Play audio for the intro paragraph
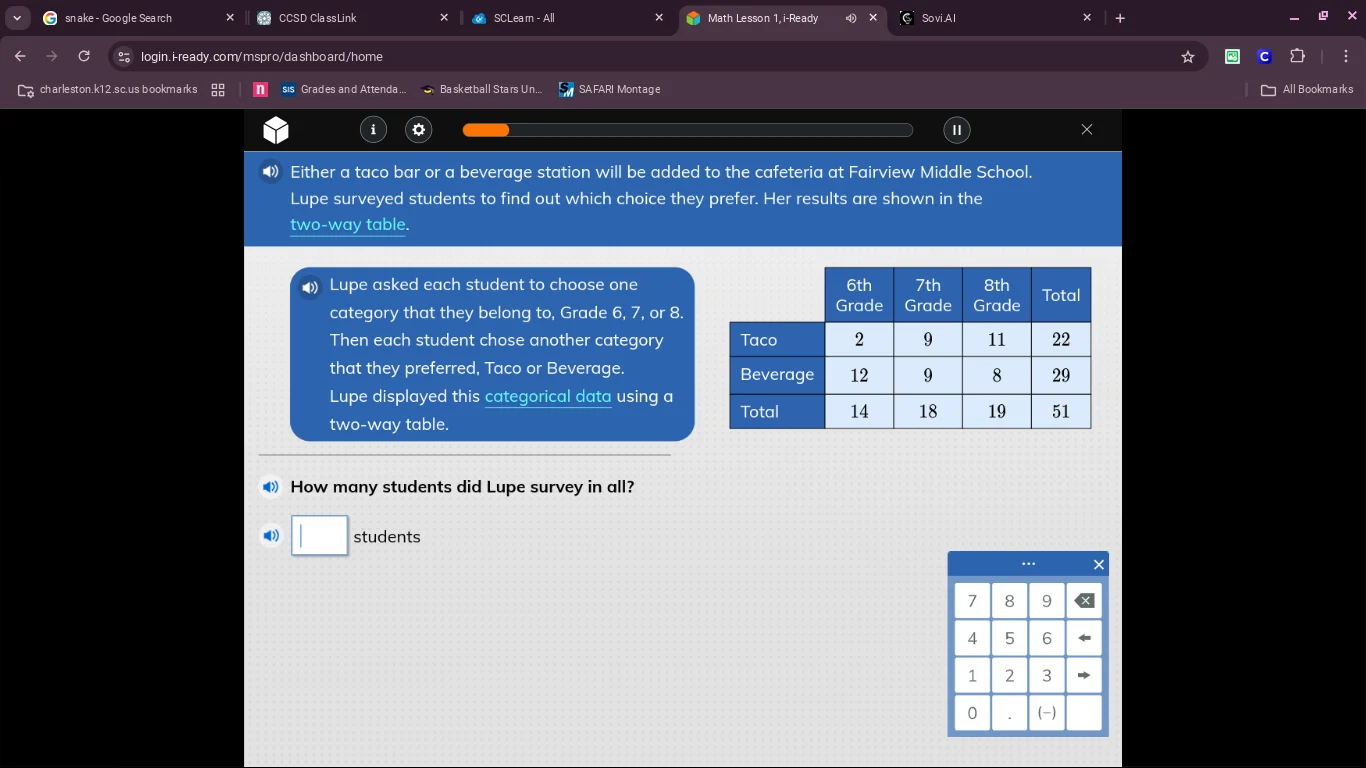Screen dimensions: 1366x768 click(x=270, y=172)
